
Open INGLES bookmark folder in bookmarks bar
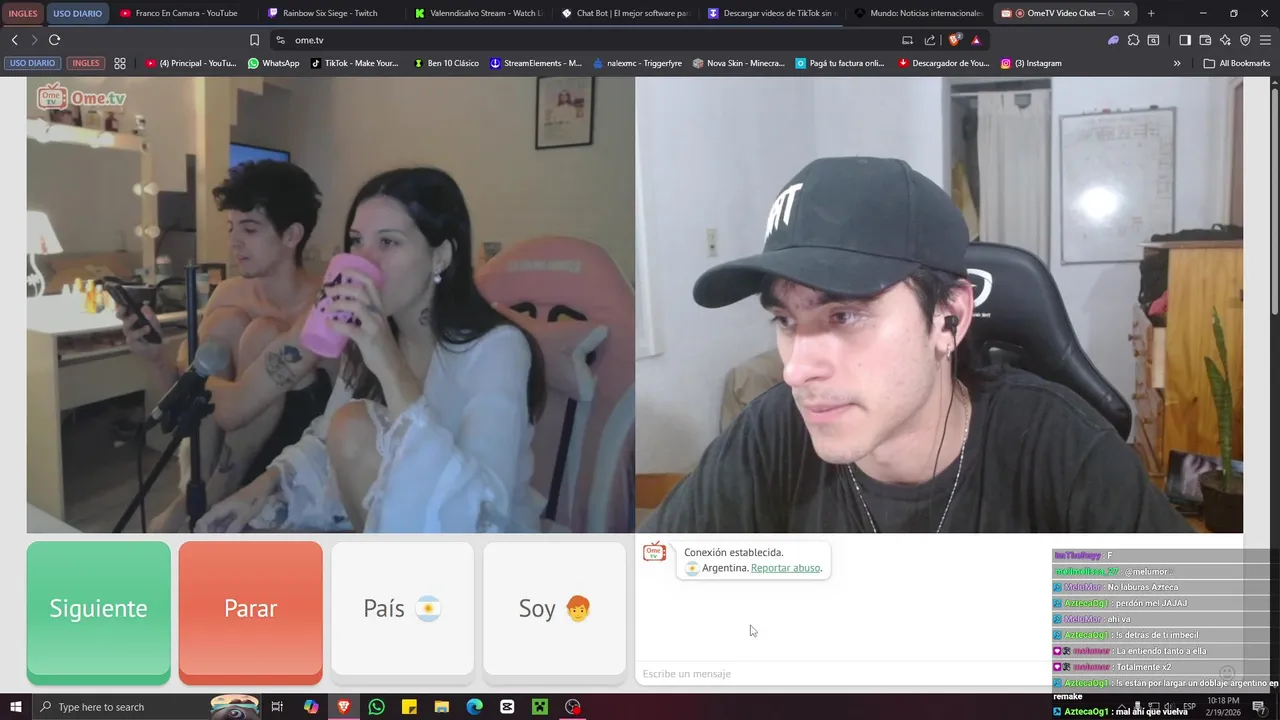point(86,63)
